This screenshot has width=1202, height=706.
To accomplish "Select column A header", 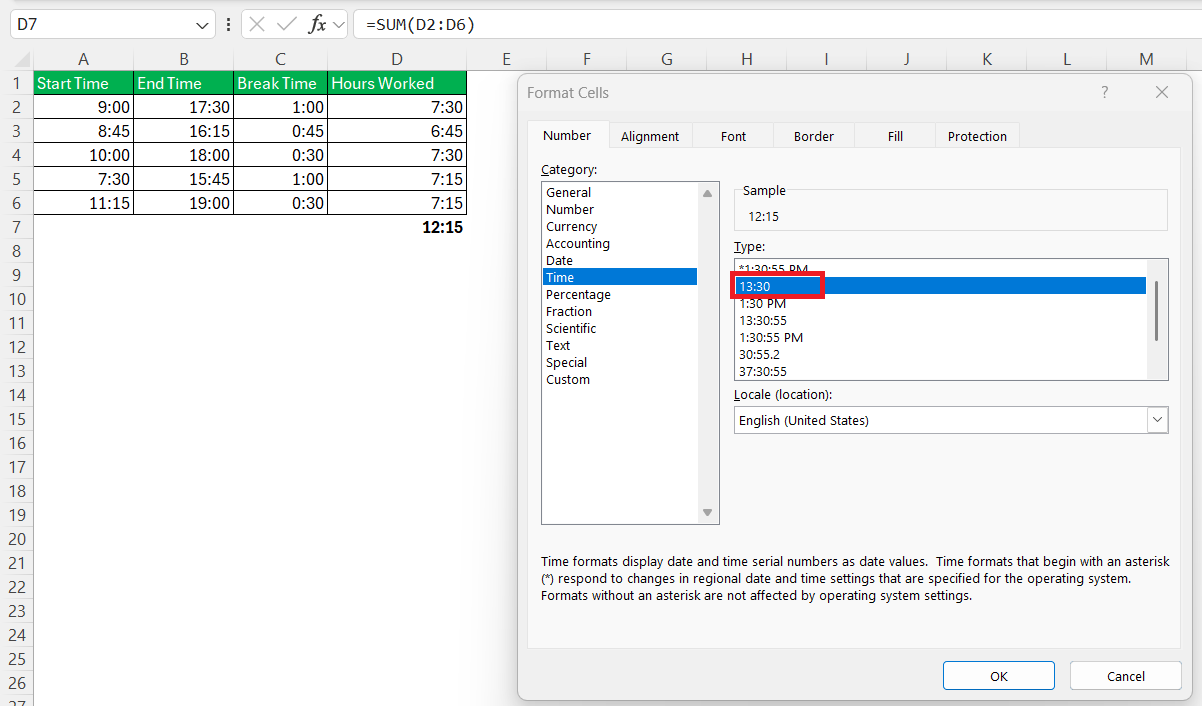I will (x=83, y=59).
